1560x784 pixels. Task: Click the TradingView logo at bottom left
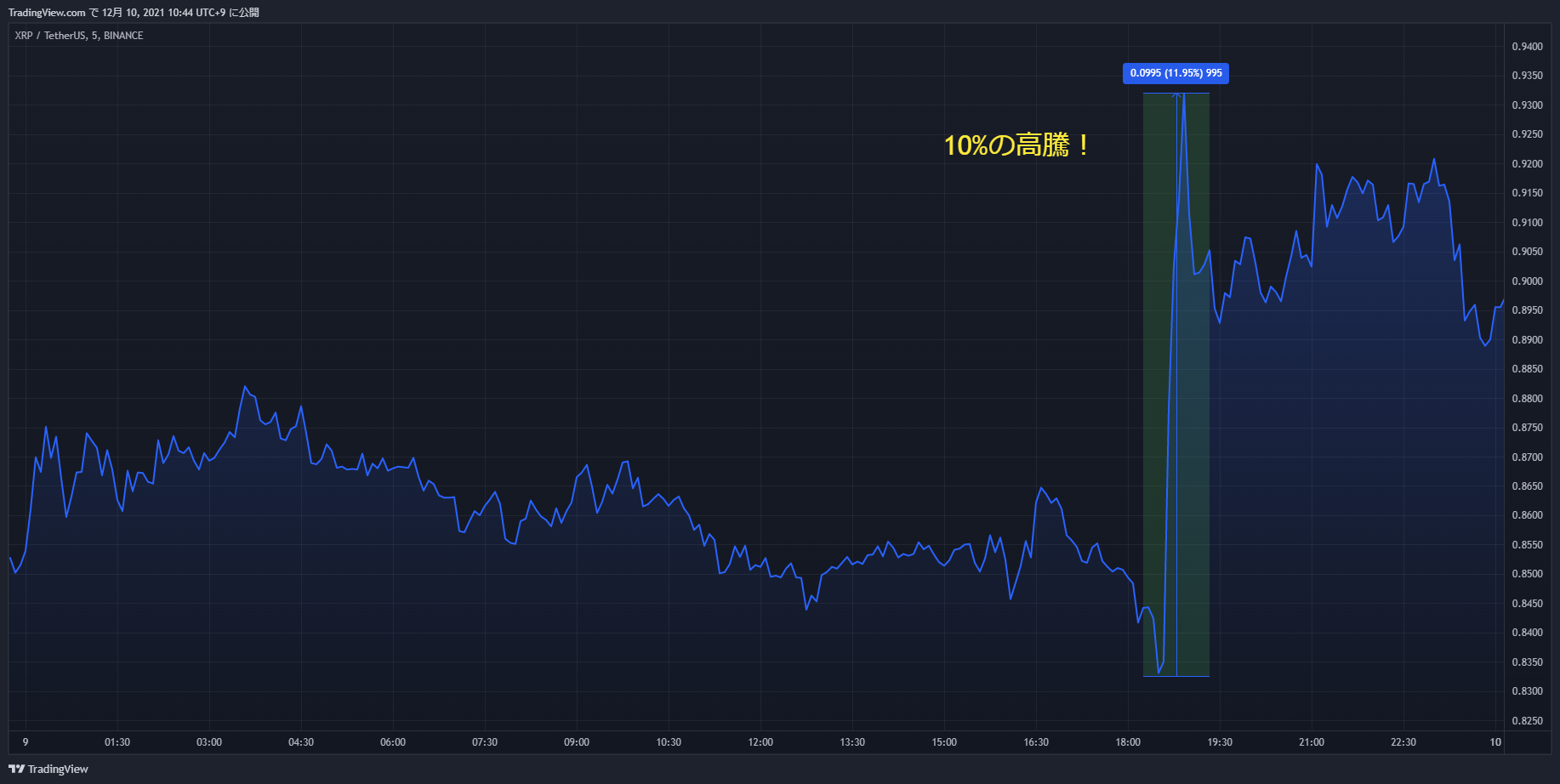48,769
